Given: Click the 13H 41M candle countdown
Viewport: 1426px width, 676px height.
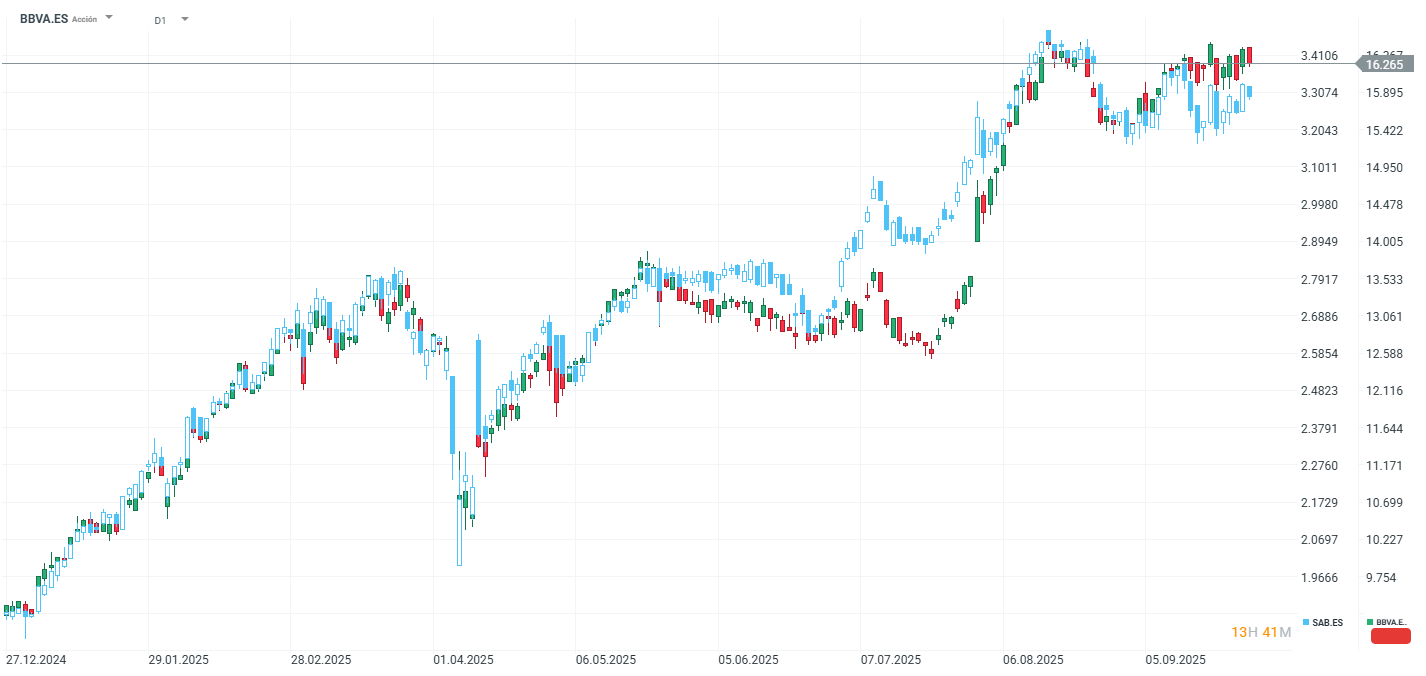Looking at the screenshot, I should tap(1260, 632).
